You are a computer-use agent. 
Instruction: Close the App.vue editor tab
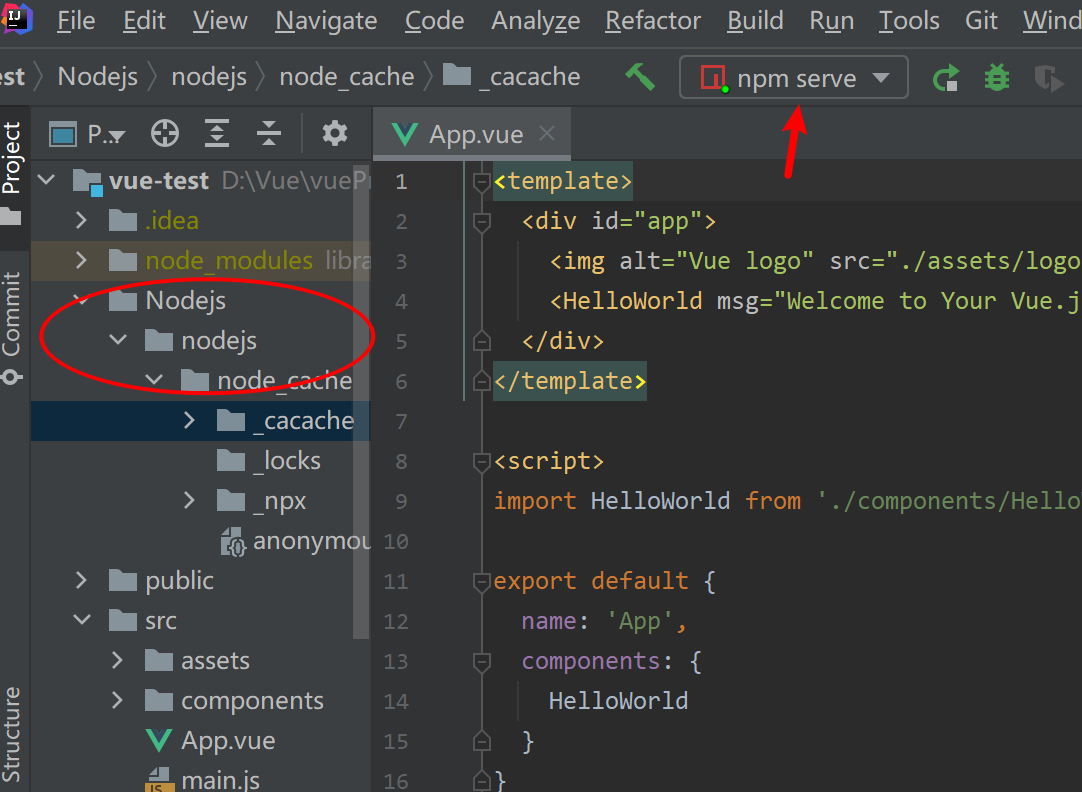pos(547,133)
